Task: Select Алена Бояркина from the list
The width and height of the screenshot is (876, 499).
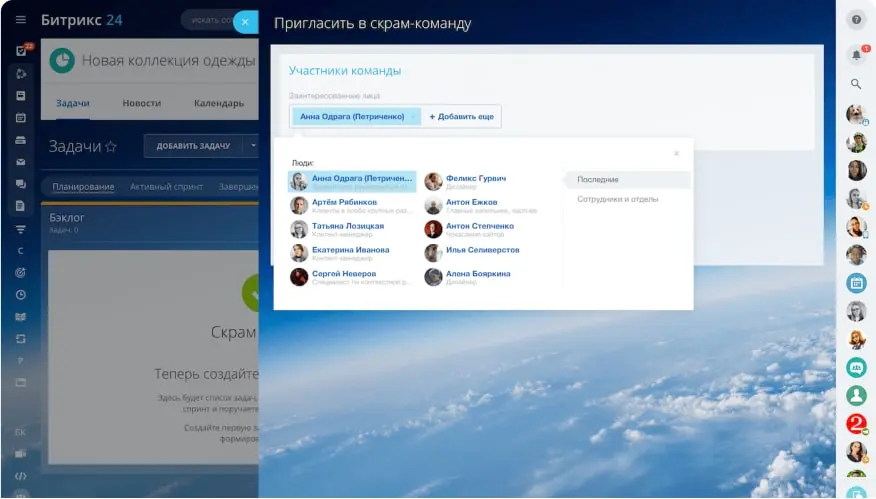Action: tap(477, 273)
